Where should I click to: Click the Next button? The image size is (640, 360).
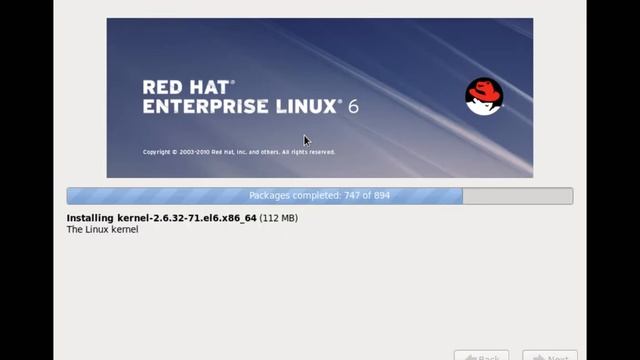(x=550, y=355)
